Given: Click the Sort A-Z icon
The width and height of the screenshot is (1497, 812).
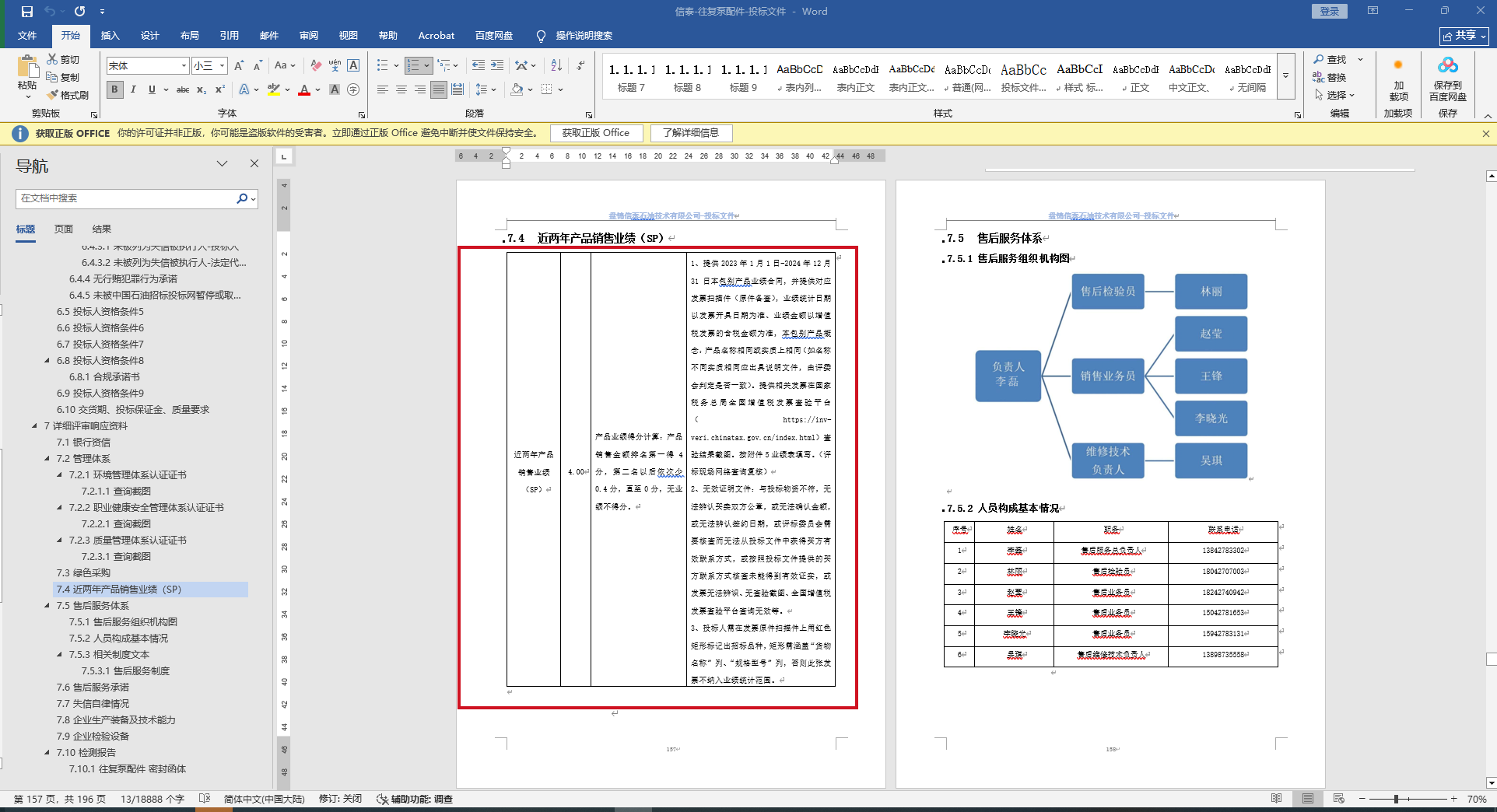Looking at the screenshot, I should tap(556, 66).
